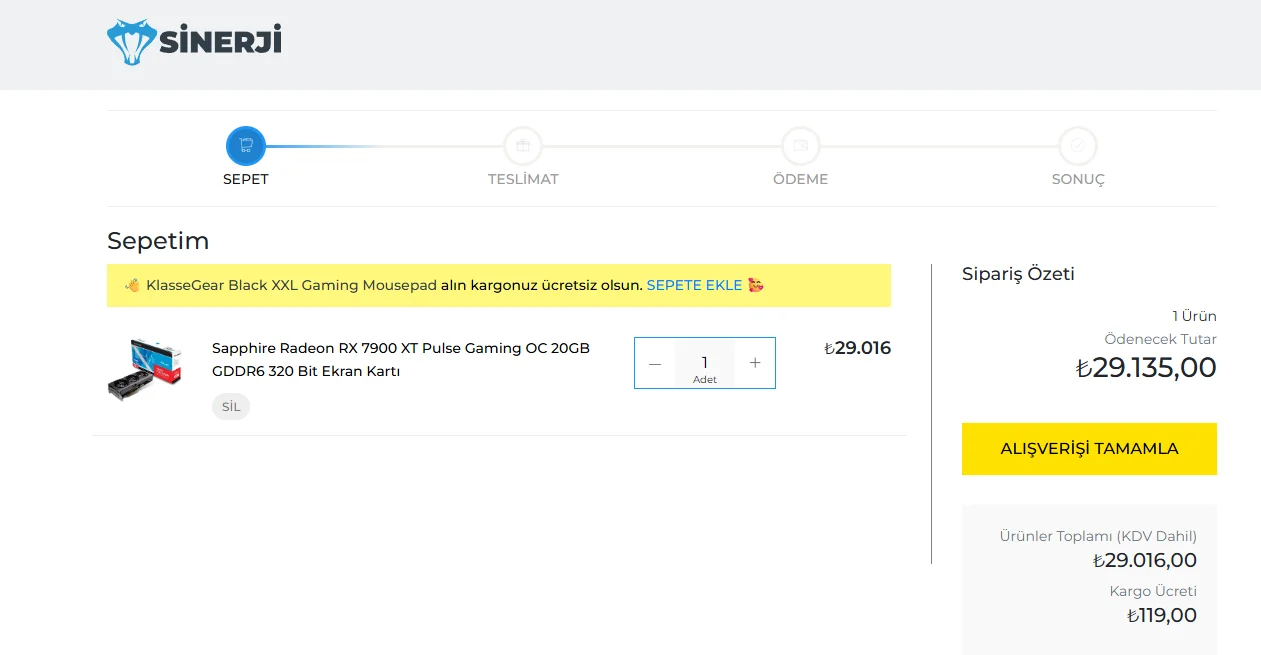Click the ÖDEME step label

pos(800,180)
